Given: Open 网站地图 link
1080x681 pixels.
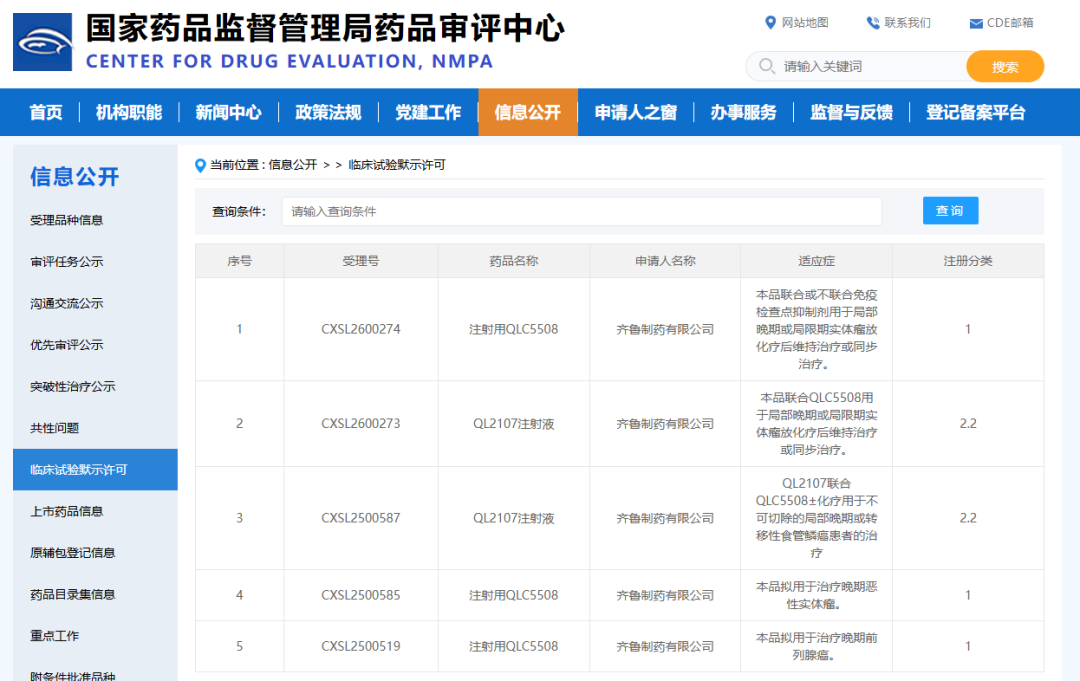Looking at the screenshot, I should point(804,23).
